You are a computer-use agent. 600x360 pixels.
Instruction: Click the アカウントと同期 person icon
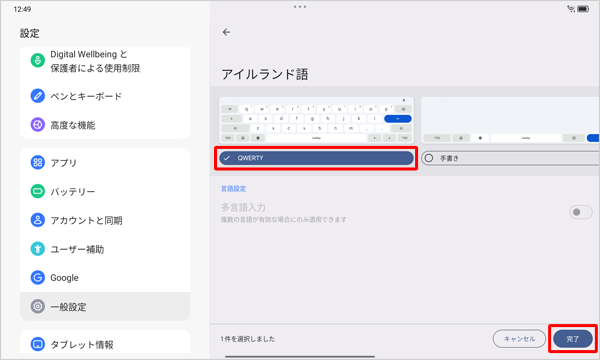[x=38, y=220]
